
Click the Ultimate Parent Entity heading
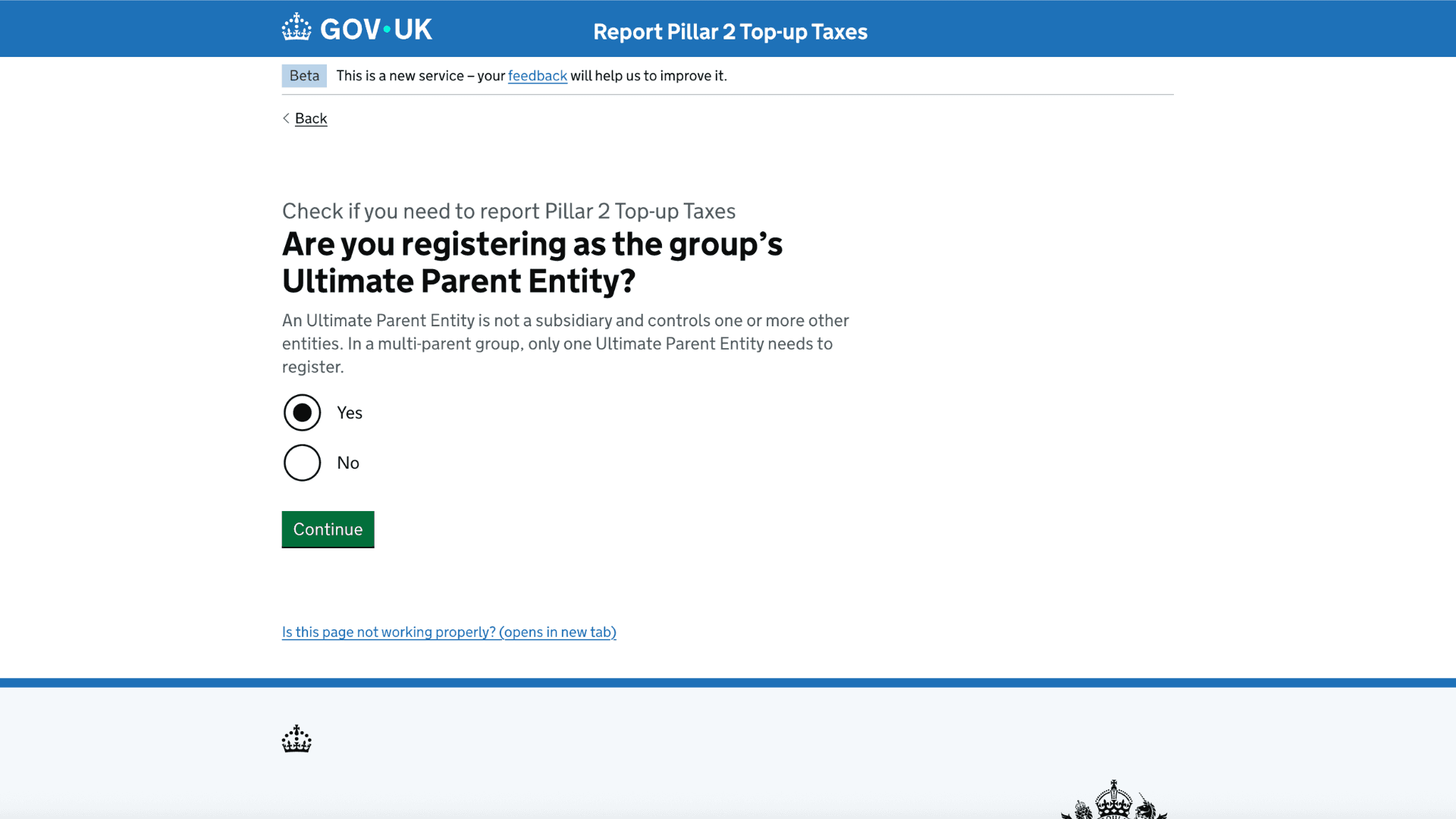(x=532, y=262)
